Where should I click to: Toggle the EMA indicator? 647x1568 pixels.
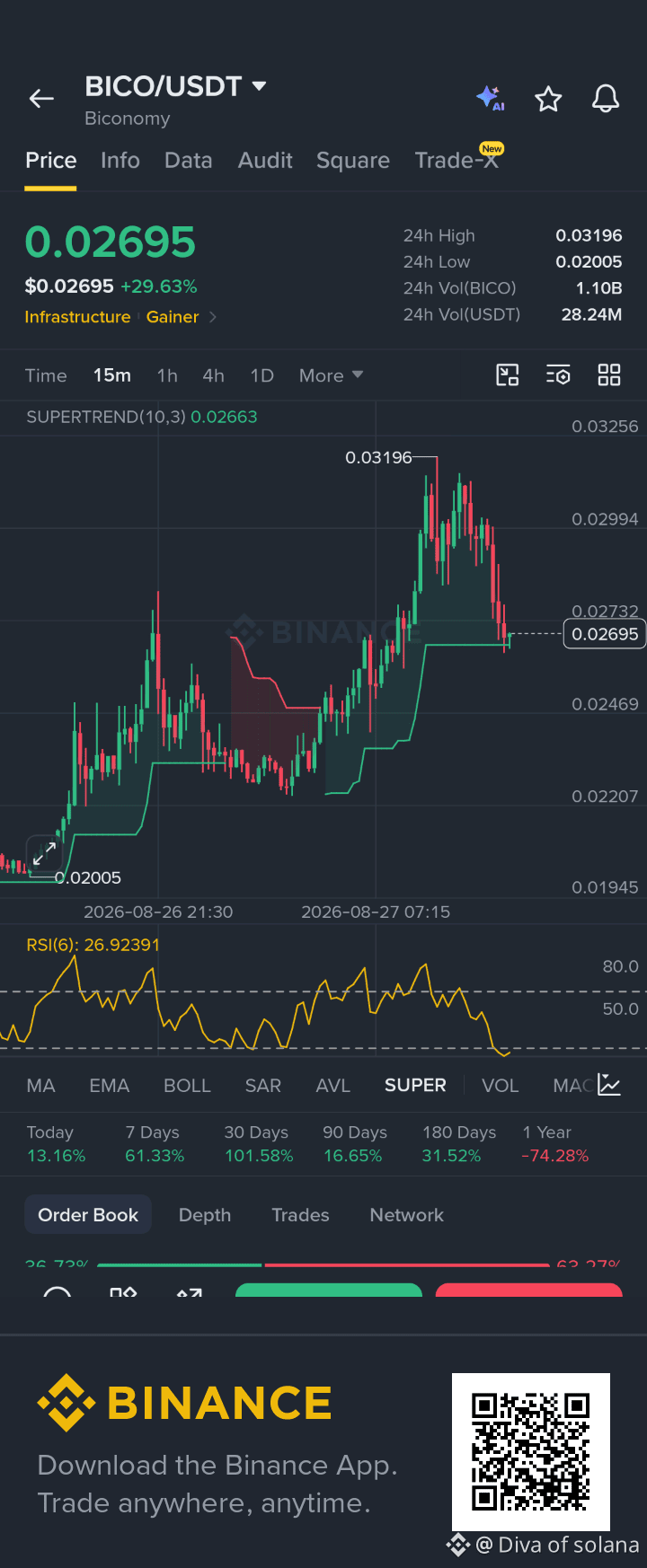(110, 1086)
